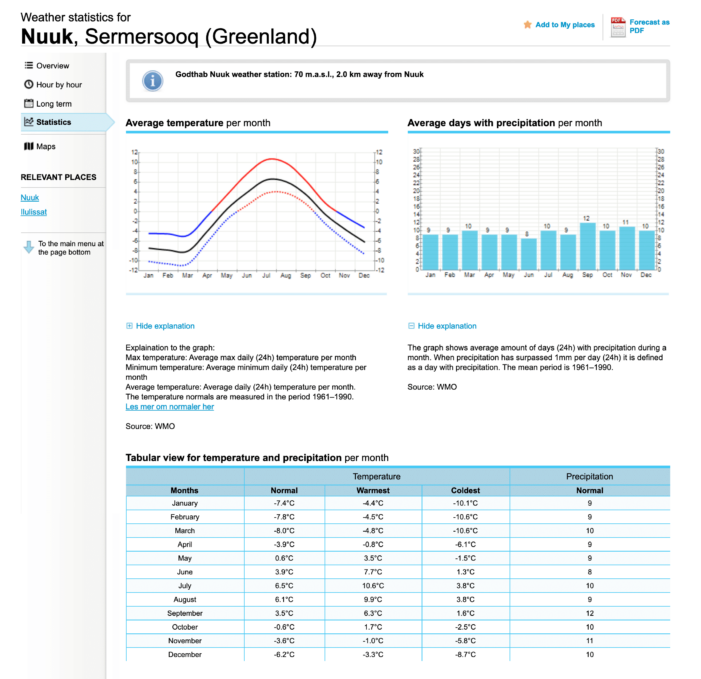Click the clock icon for Hour by hour
Screen dimensions: 701x679
click(27, 85)
